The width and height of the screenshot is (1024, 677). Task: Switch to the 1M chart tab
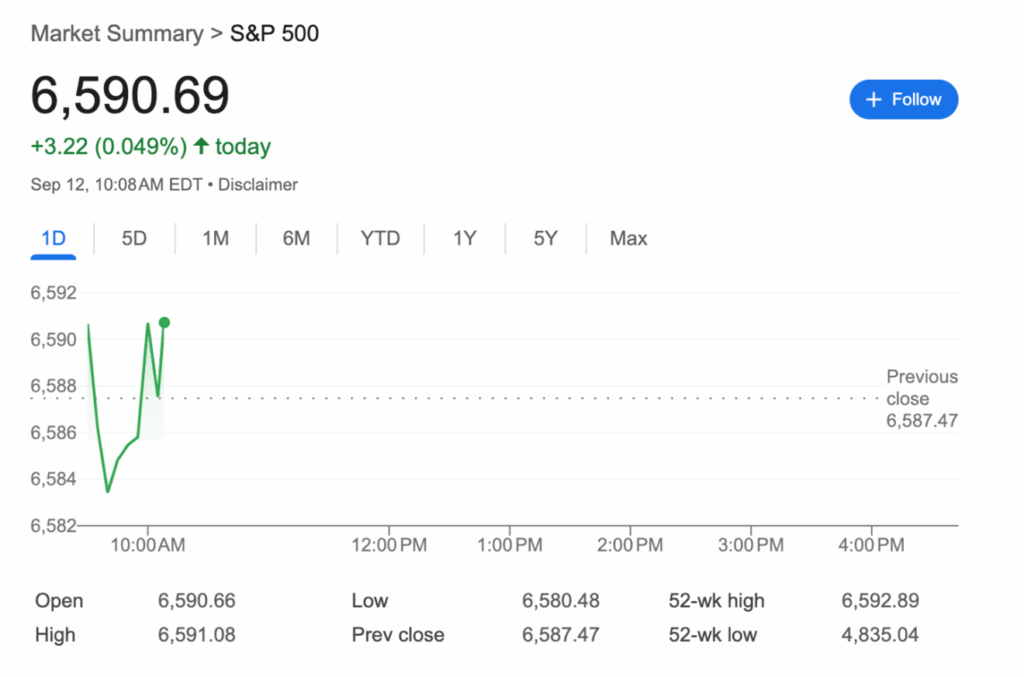coord(216,238)
